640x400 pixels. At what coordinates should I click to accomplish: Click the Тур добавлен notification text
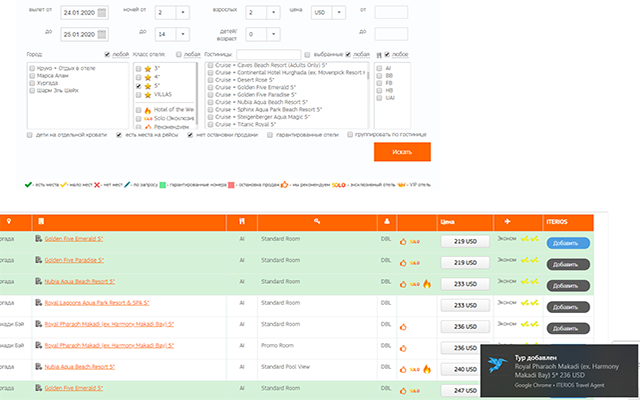535,358
